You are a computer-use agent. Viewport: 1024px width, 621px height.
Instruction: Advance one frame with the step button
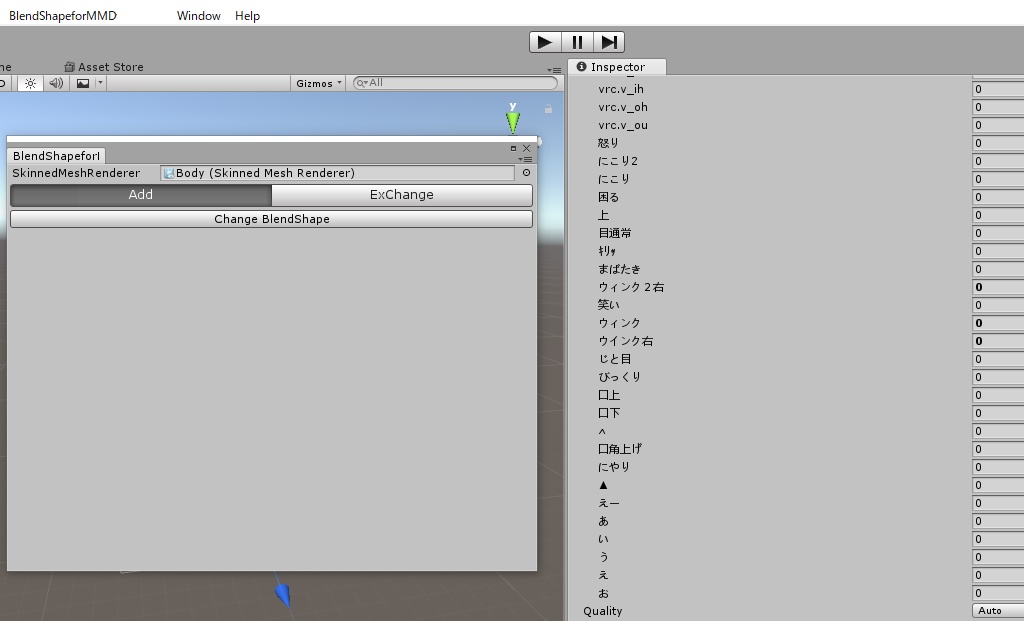tap(609, 42)
